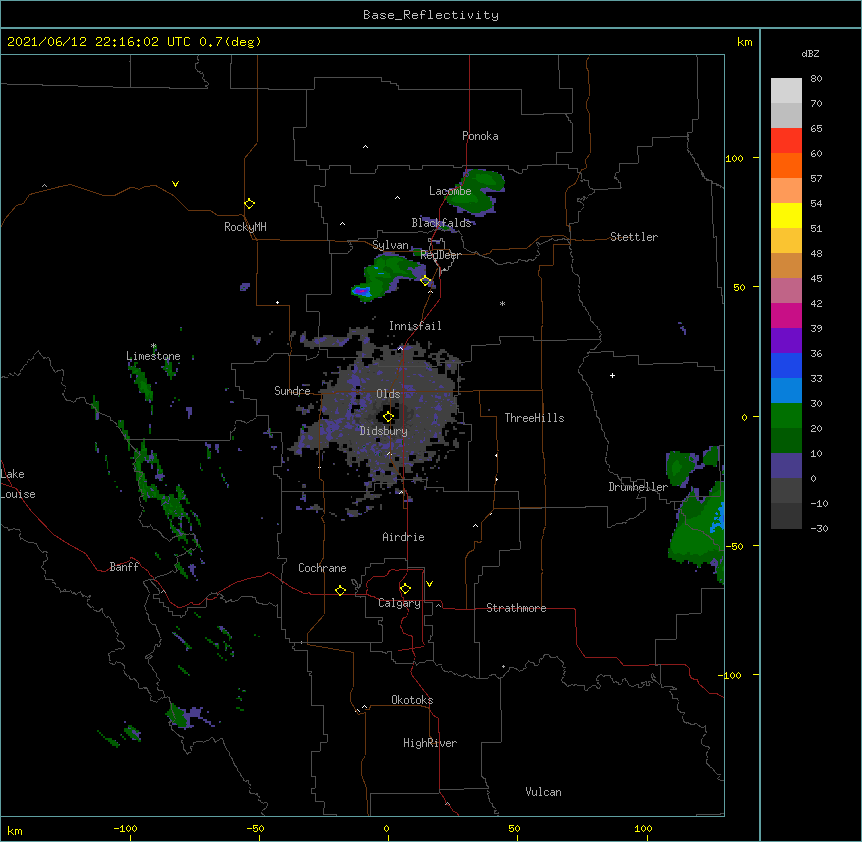Click the Vulcan town label

tap(543, 792)
